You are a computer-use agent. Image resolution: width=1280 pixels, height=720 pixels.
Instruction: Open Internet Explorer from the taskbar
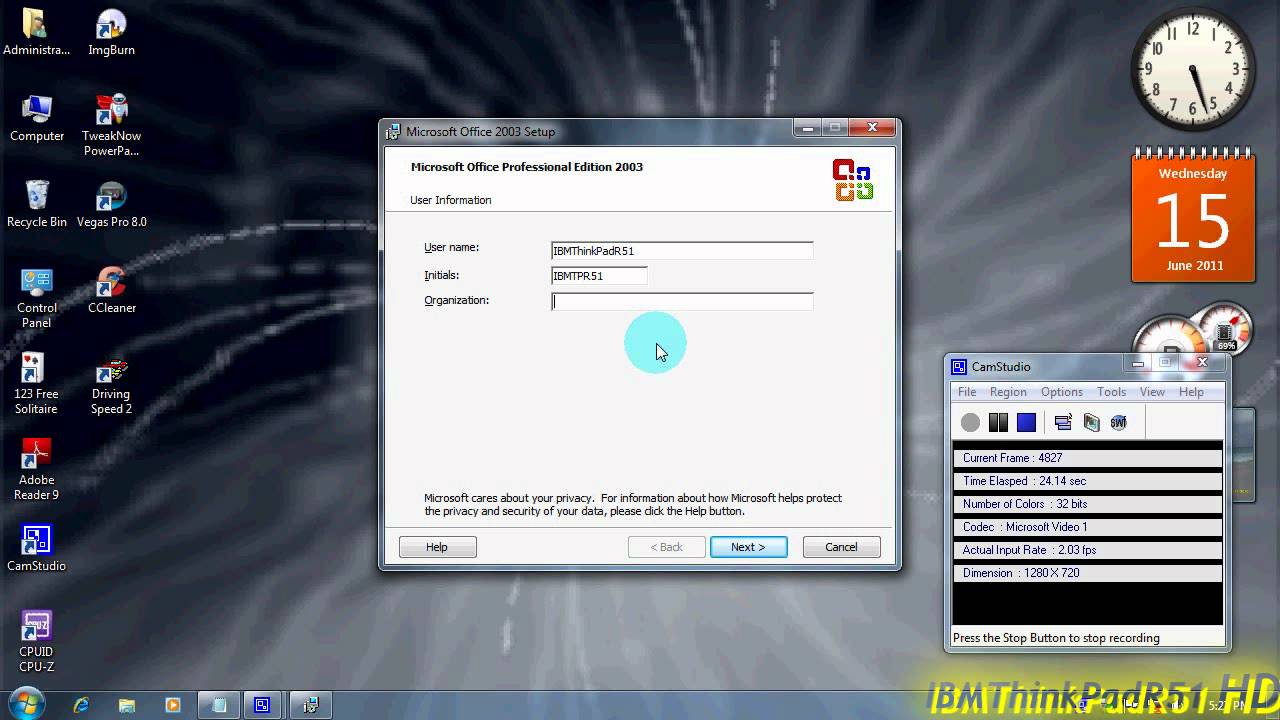pyautogui.click(x=82, y=704)
